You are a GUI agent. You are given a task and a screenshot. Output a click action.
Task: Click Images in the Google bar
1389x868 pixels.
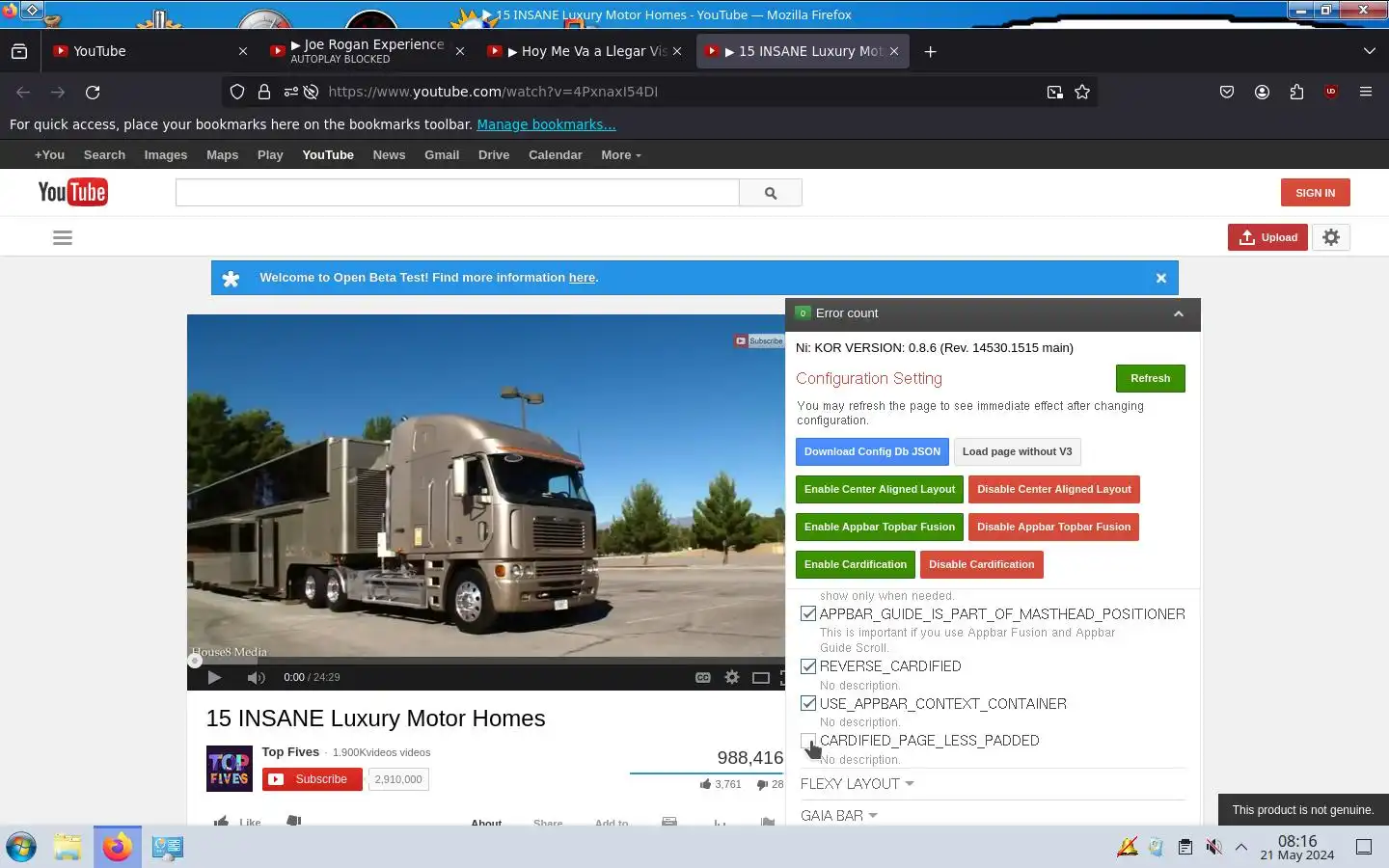(166, 154)
